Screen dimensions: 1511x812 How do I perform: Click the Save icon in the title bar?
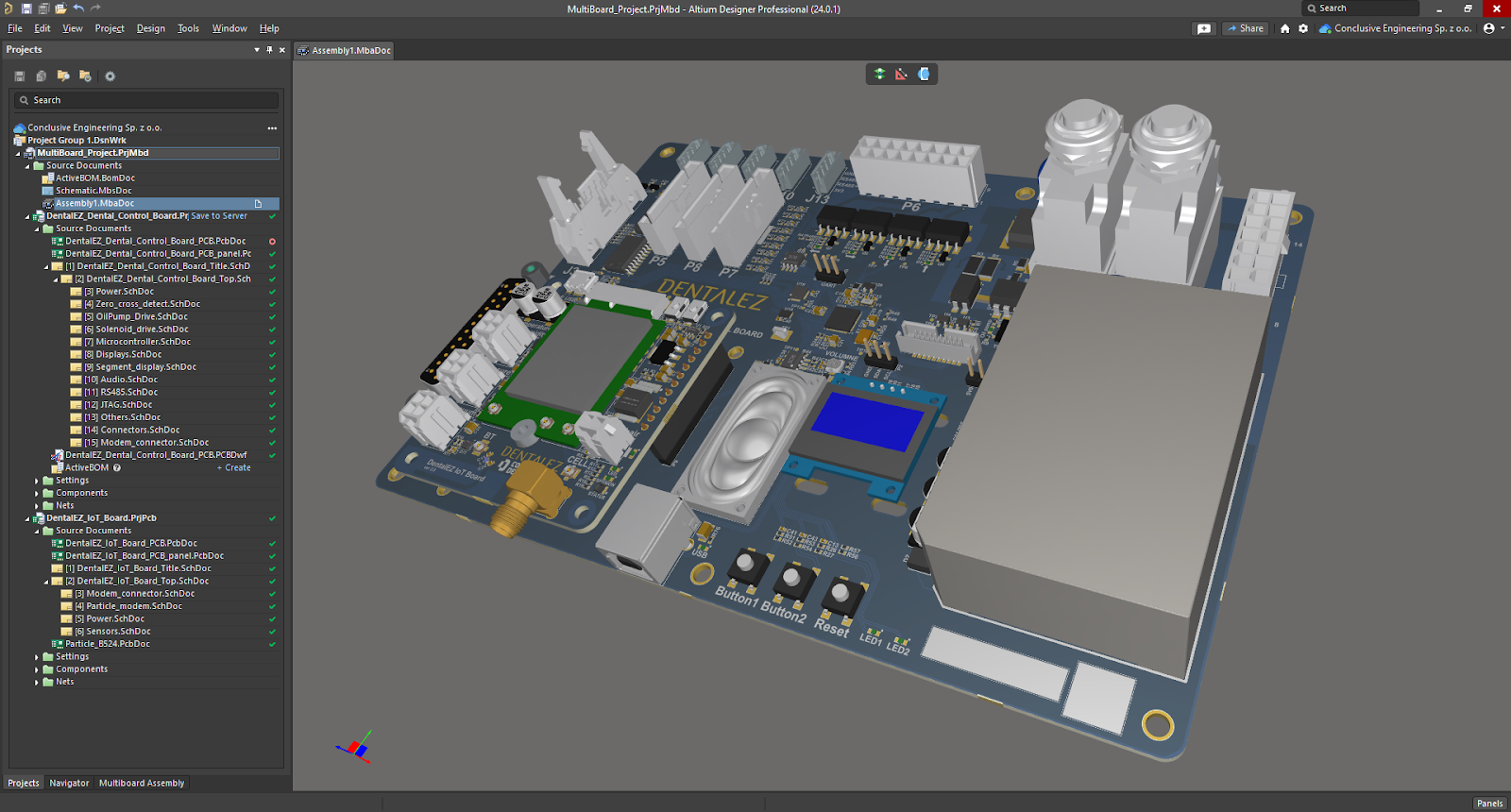tap(26, 8)
